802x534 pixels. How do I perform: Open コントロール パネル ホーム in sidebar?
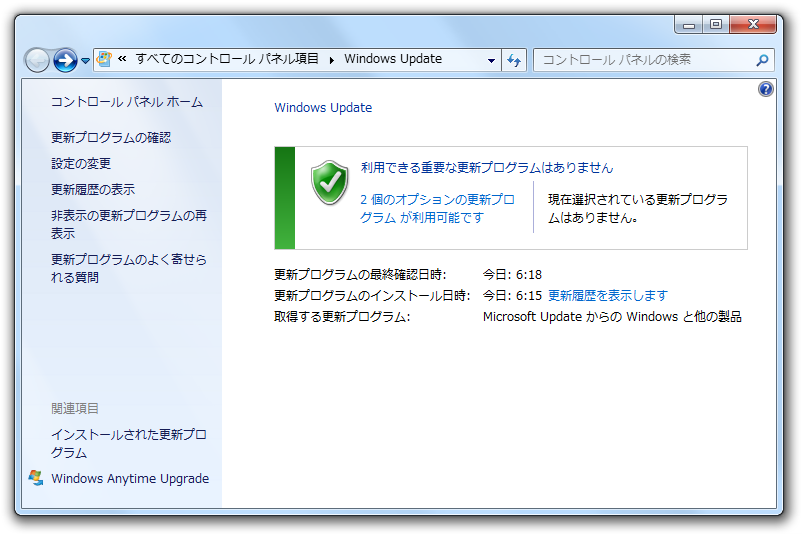tap(126, 102)
